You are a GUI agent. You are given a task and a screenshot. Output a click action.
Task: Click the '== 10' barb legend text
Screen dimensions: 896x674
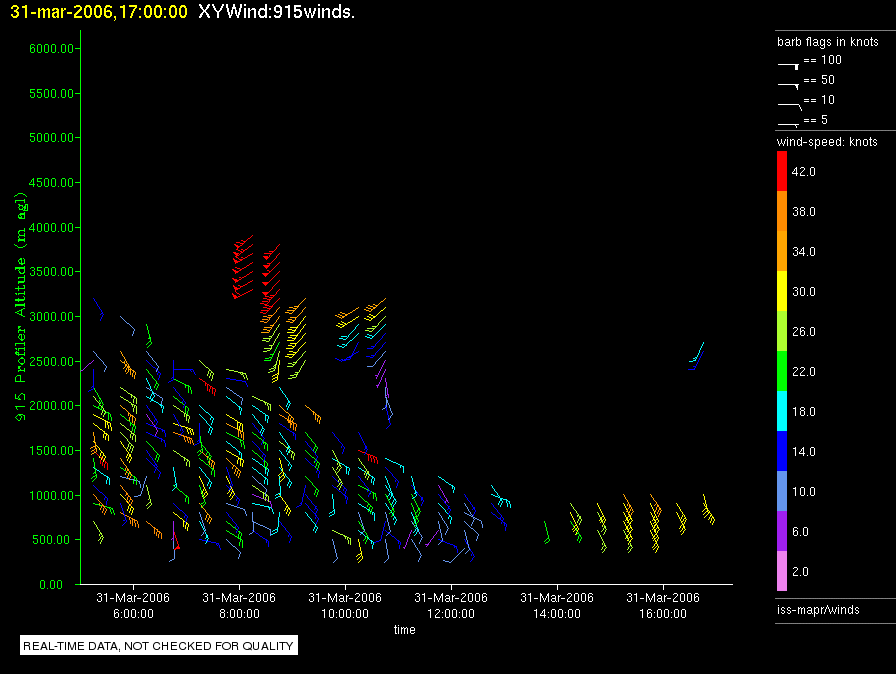[819, 100]
